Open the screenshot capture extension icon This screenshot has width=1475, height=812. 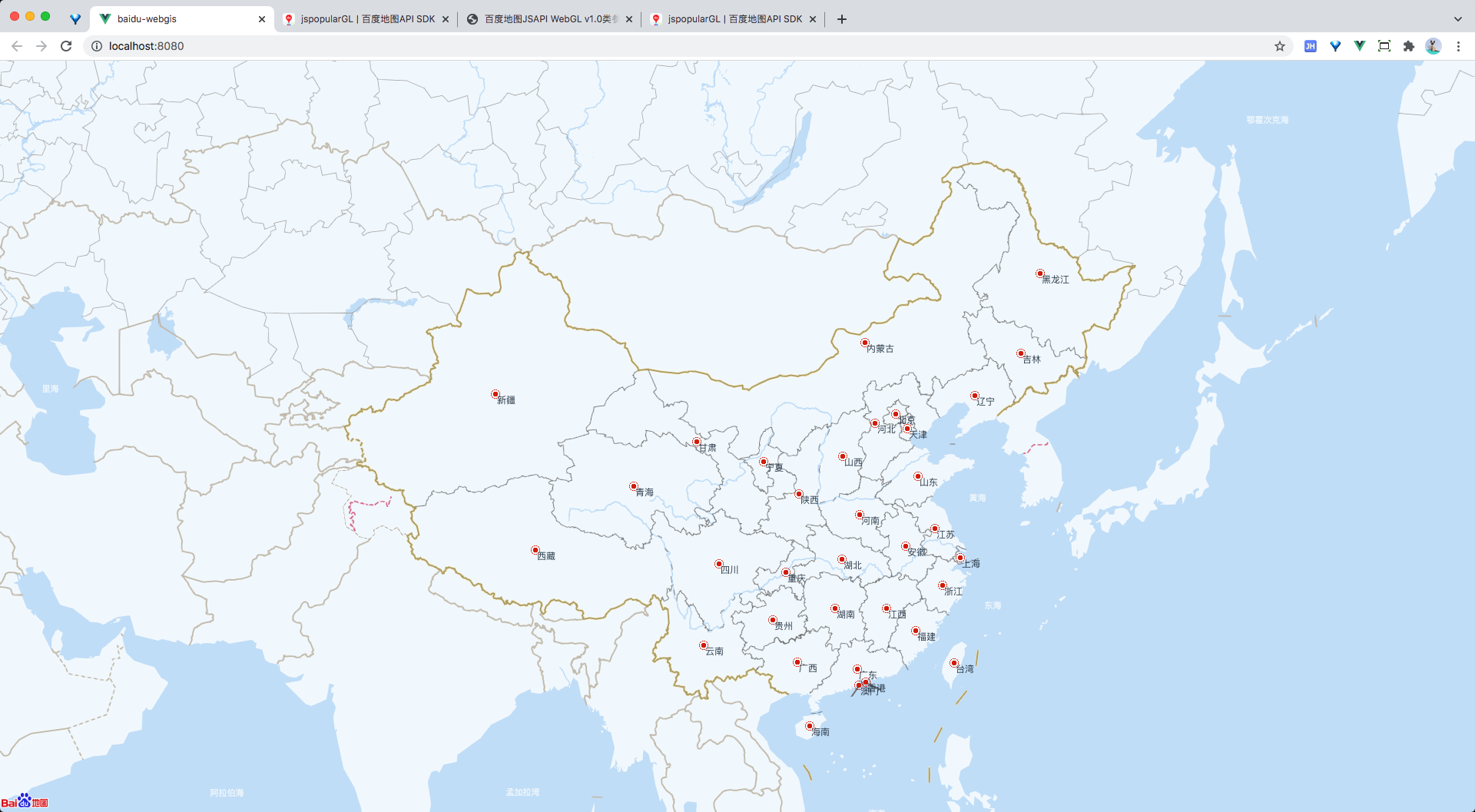click(x=1384, y=46)
